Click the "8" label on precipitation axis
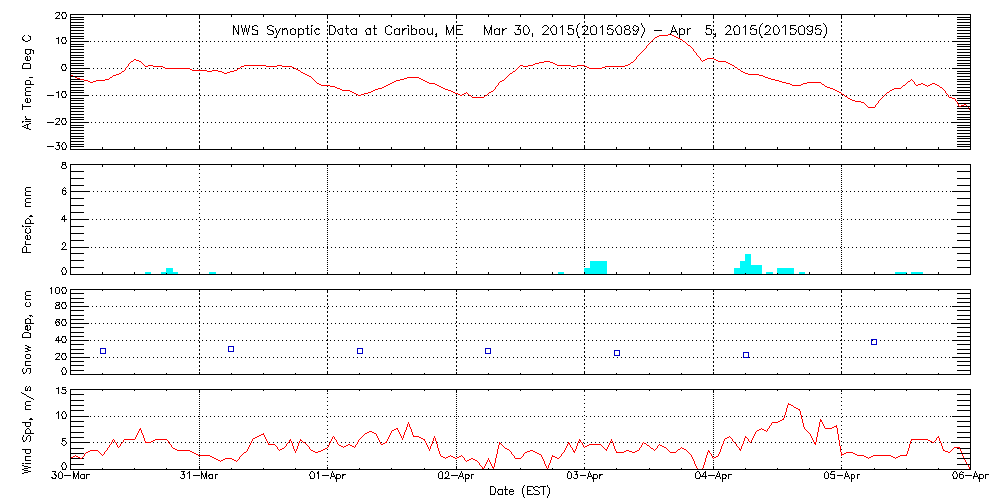 [x=62, y=166]
